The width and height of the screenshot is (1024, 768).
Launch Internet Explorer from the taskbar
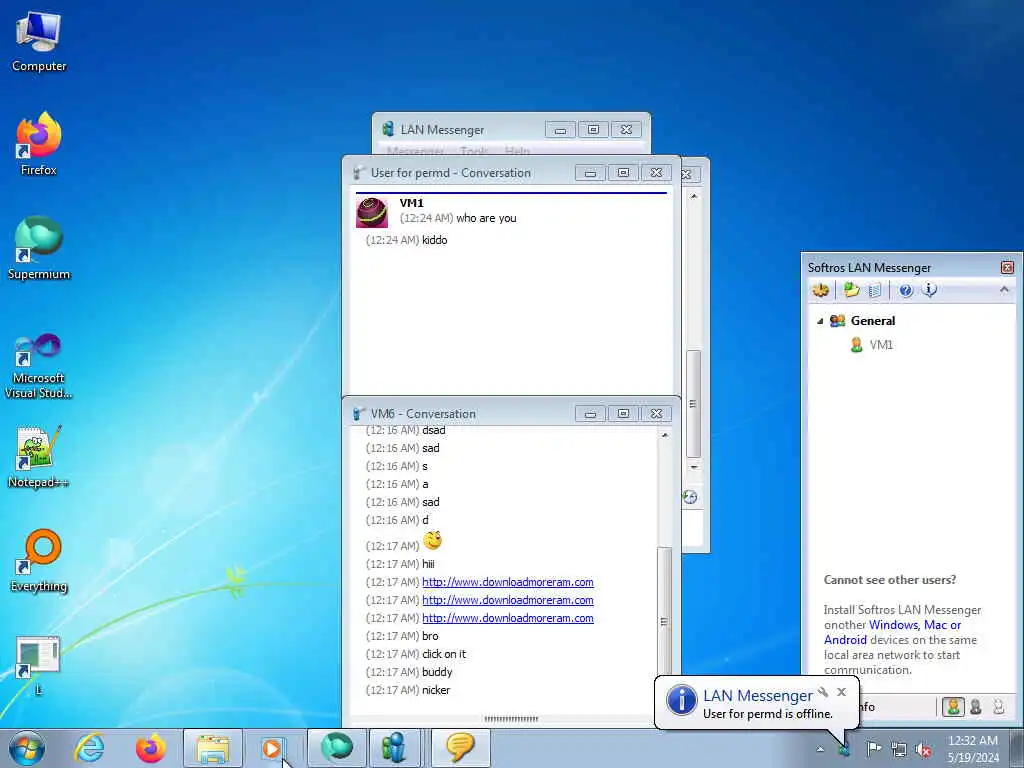click(89, 748)
